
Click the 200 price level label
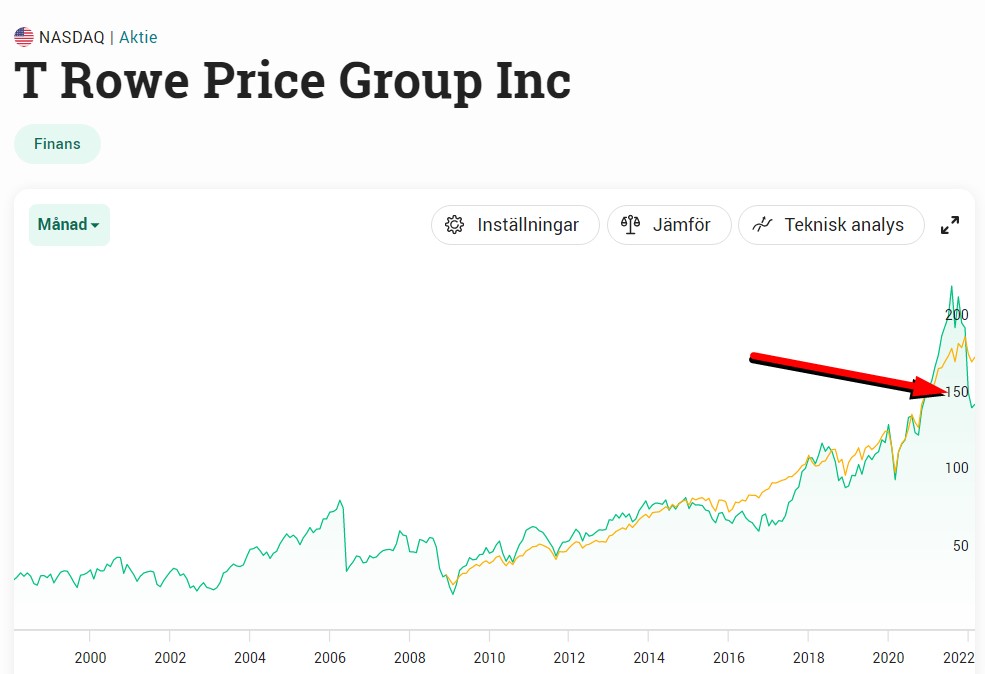tap(957, 315)
